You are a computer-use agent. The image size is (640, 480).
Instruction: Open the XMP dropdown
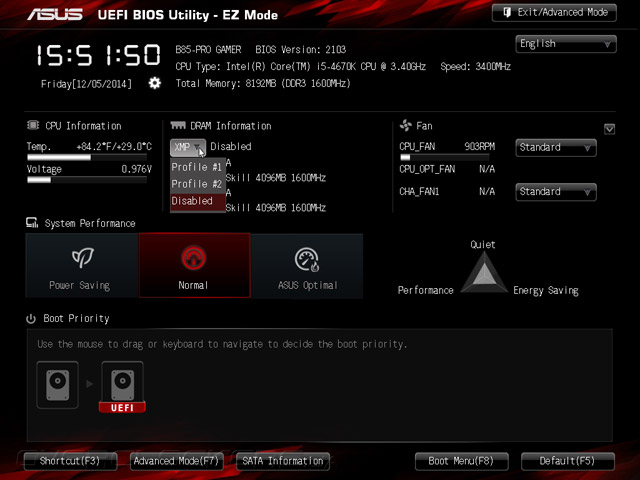(x=188, y=147)
